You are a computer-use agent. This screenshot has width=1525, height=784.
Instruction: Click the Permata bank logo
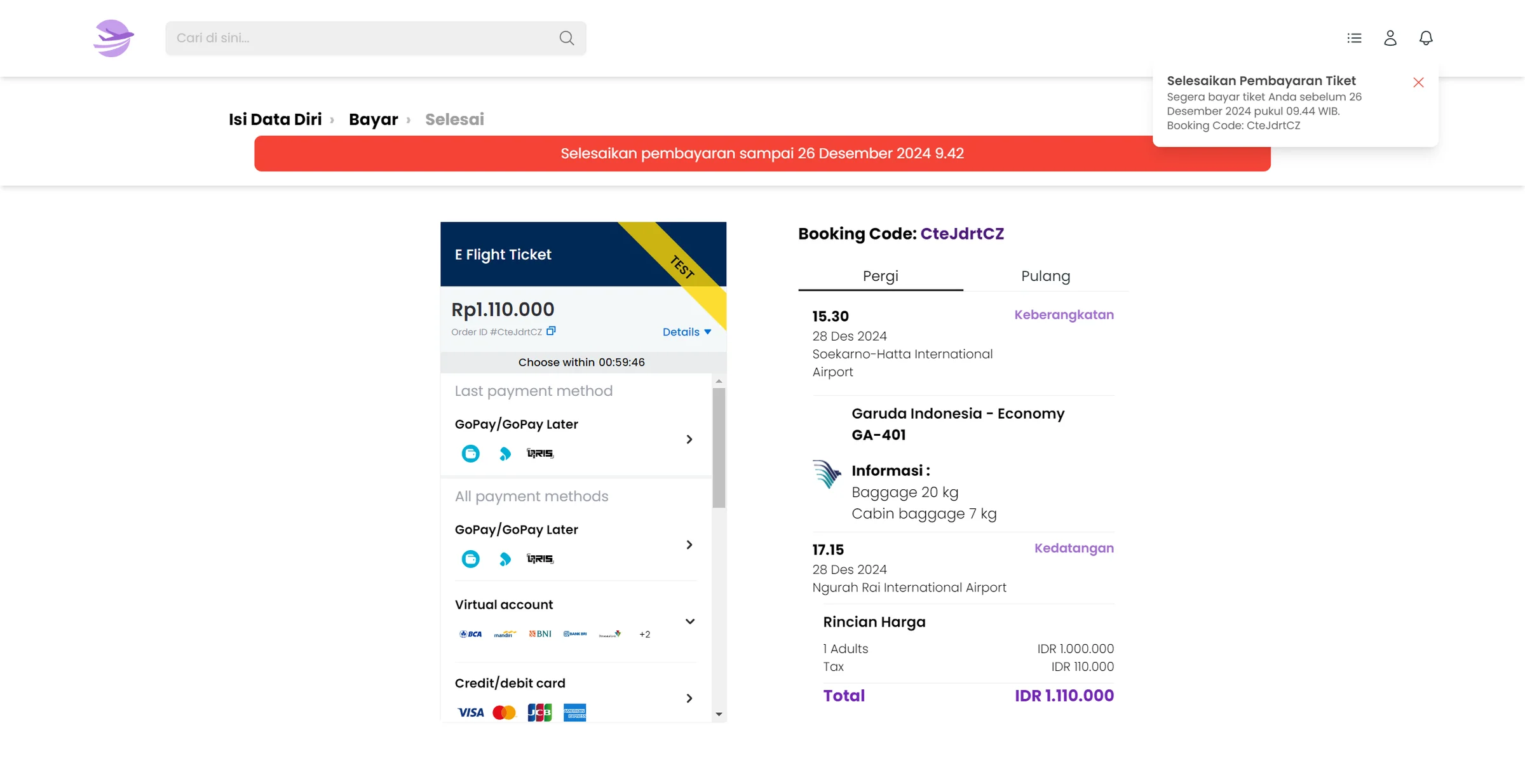610,634
